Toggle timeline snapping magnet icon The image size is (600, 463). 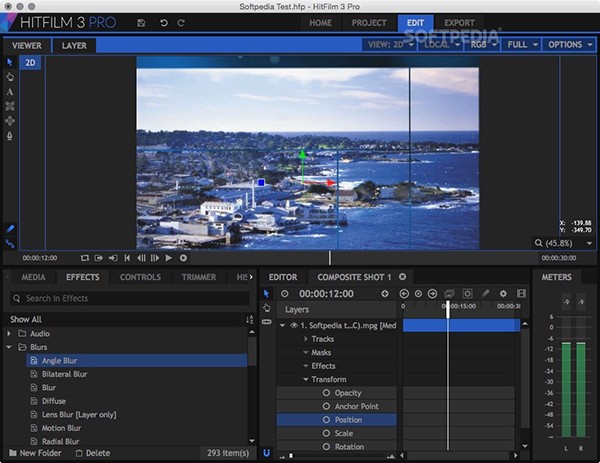coord(267,453)
